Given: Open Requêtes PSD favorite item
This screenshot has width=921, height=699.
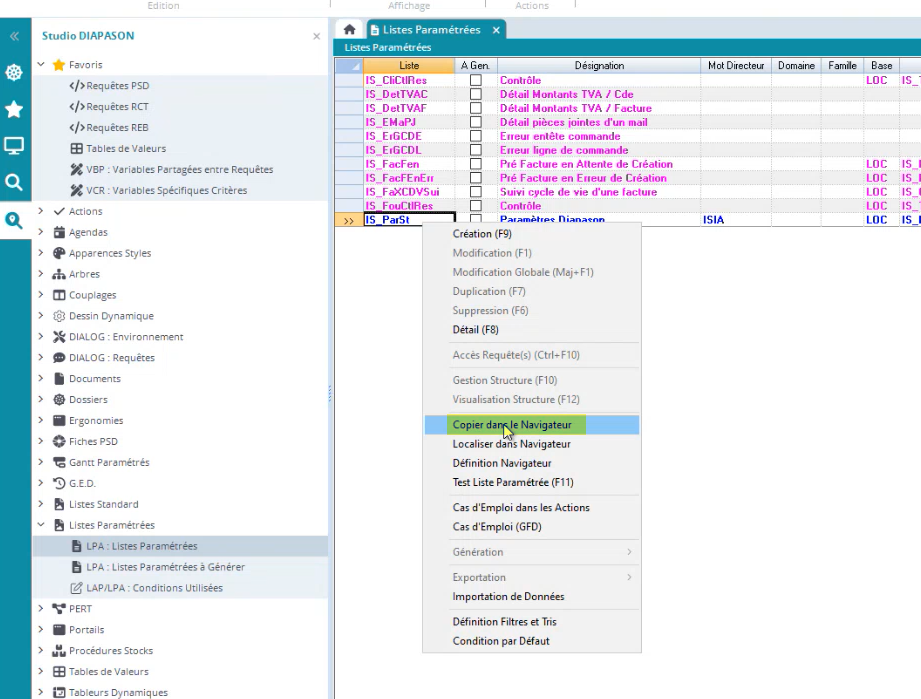Looking at the screenshot, I should [x=116, y=86].
